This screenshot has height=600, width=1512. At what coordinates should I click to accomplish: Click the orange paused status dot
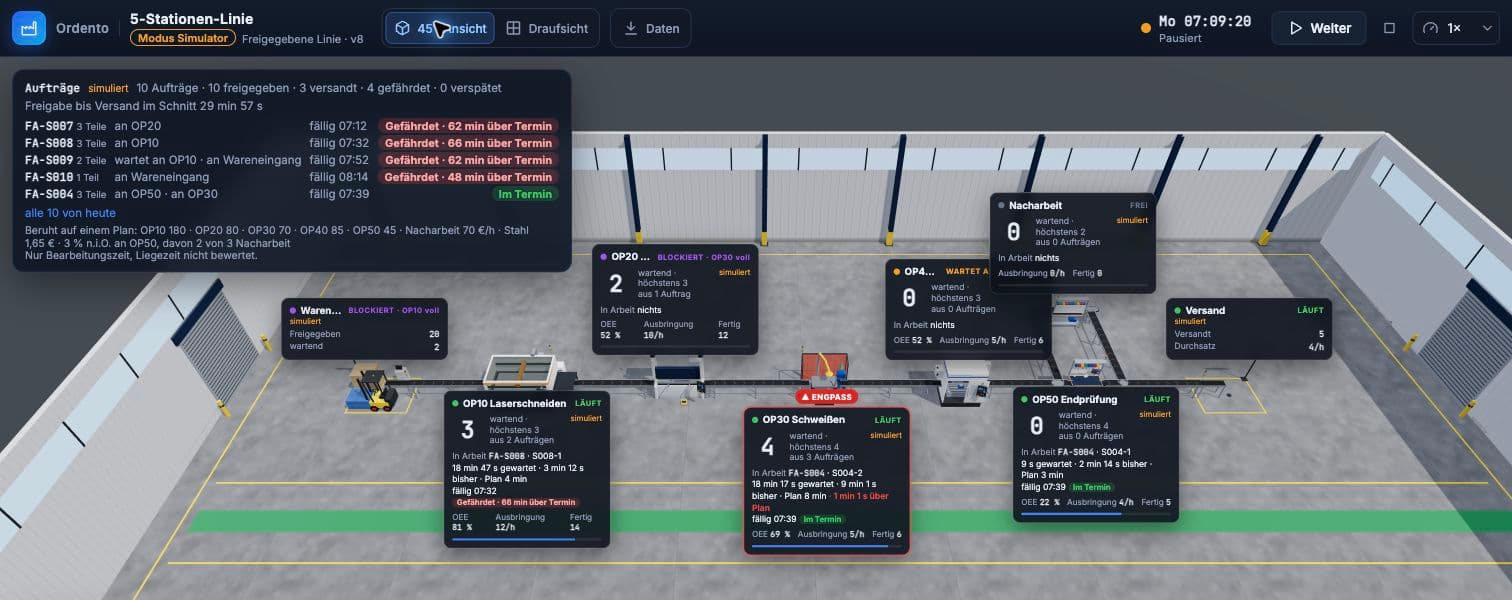coord(1146,28)
